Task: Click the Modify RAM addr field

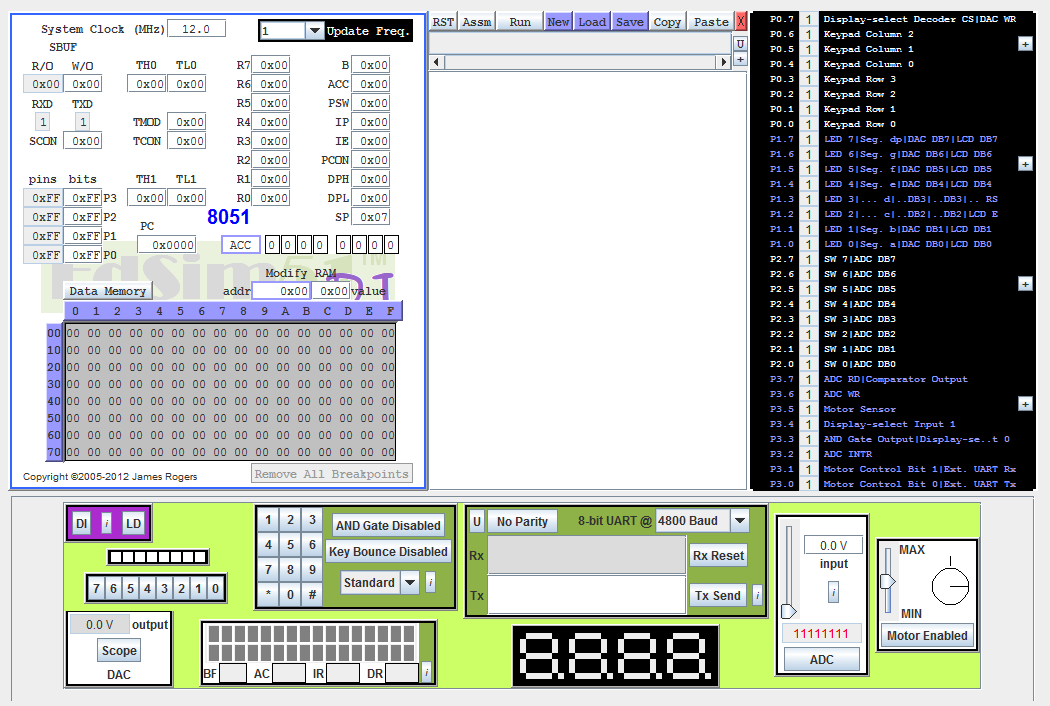Action: (281, 290)
